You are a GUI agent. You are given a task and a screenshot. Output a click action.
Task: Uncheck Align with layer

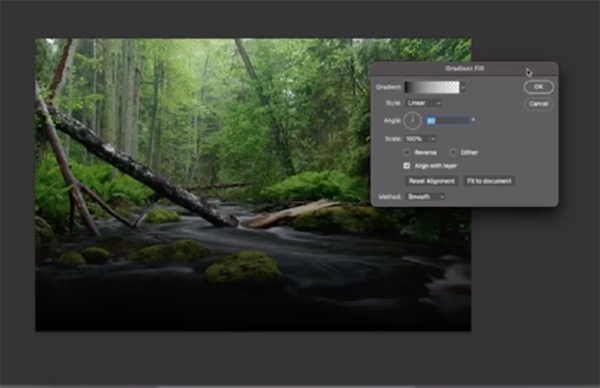(x=407, y=166)
